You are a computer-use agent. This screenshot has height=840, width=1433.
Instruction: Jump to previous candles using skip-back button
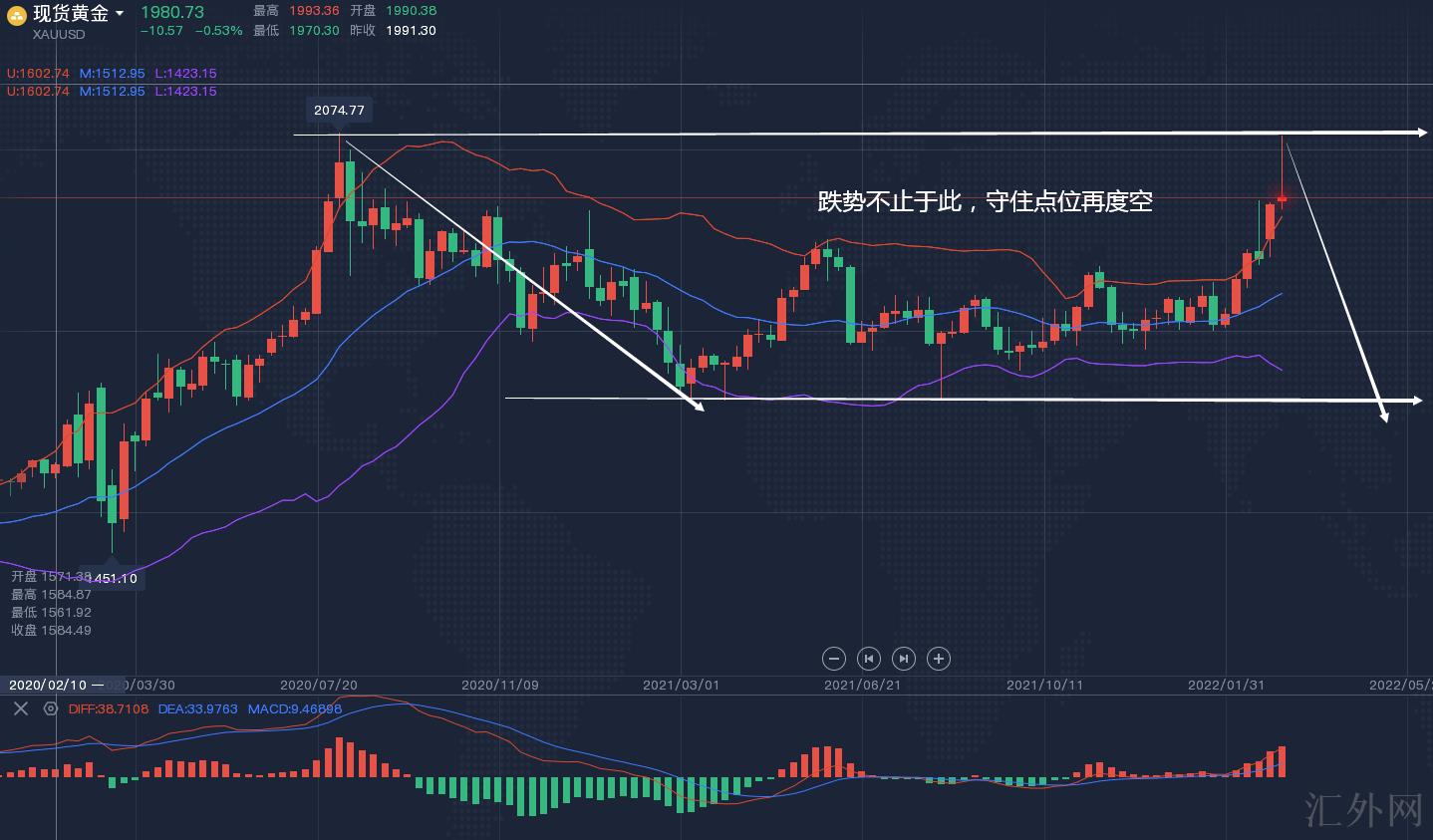pos(869,658)
